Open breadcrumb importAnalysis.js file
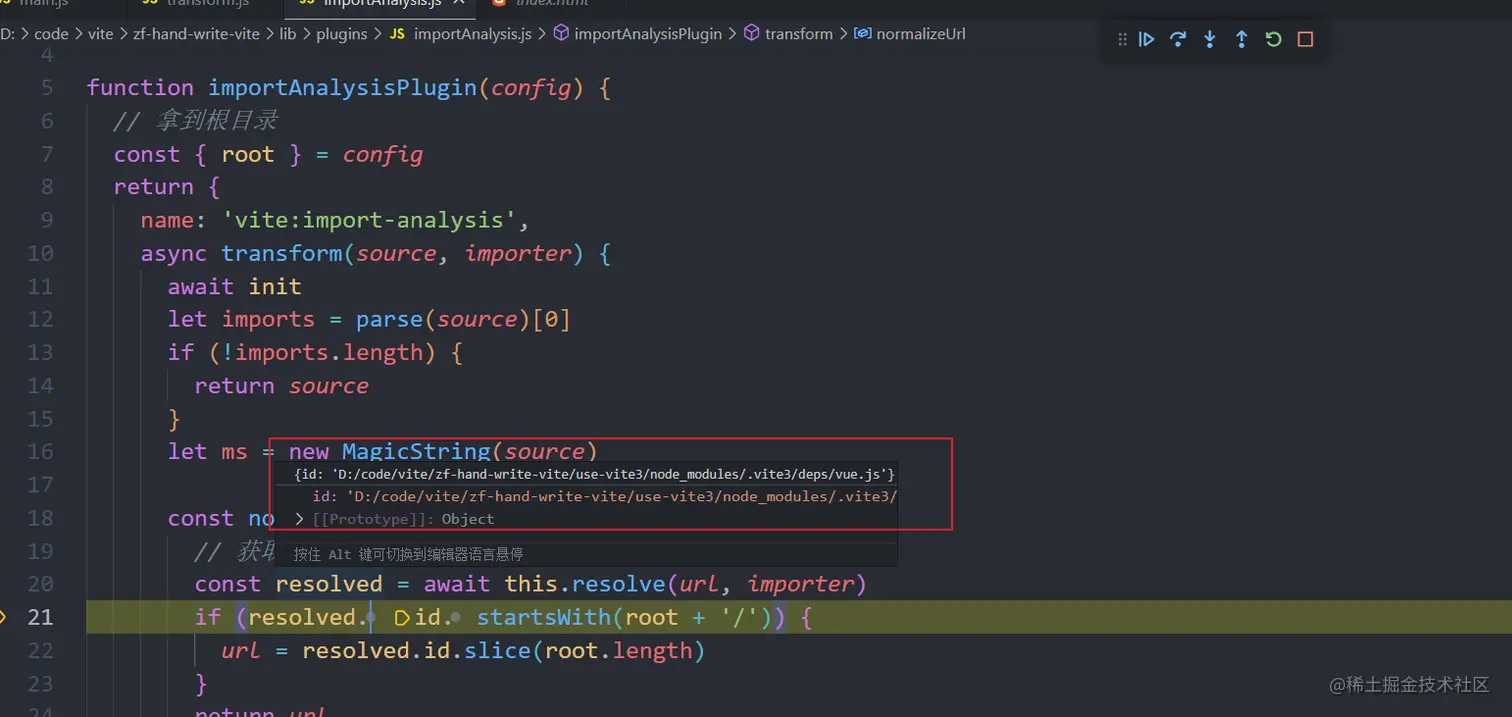Image resolution: width=1512 pixels, height=717 pixels. coord(461,34)
